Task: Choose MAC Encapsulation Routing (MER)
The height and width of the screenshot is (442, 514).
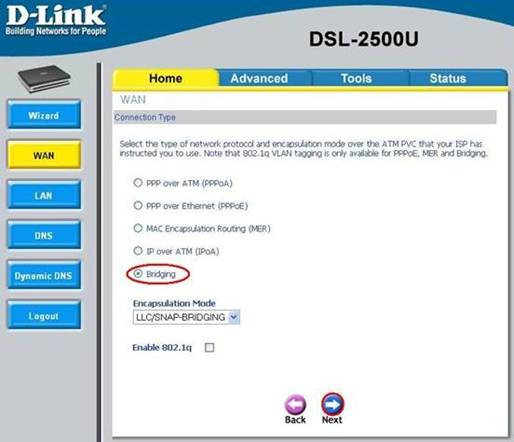Action: coord(138,228)
